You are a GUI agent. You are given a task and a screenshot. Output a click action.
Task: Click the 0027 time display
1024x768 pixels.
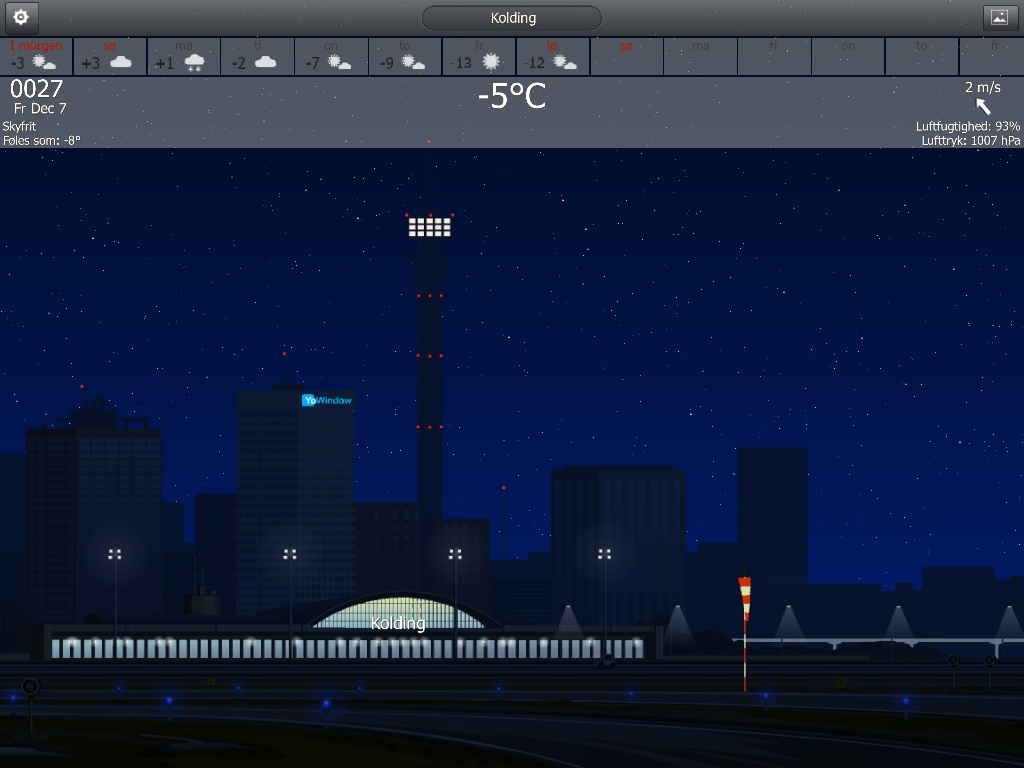[37, 88]
